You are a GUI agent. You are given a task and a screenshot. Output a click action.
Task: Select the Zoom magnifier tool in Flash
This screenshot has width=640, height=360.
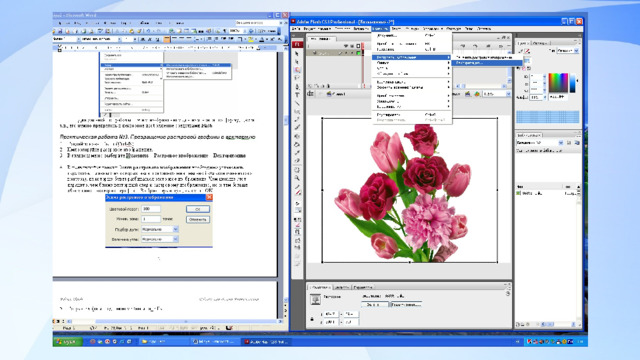click(297, 178)
